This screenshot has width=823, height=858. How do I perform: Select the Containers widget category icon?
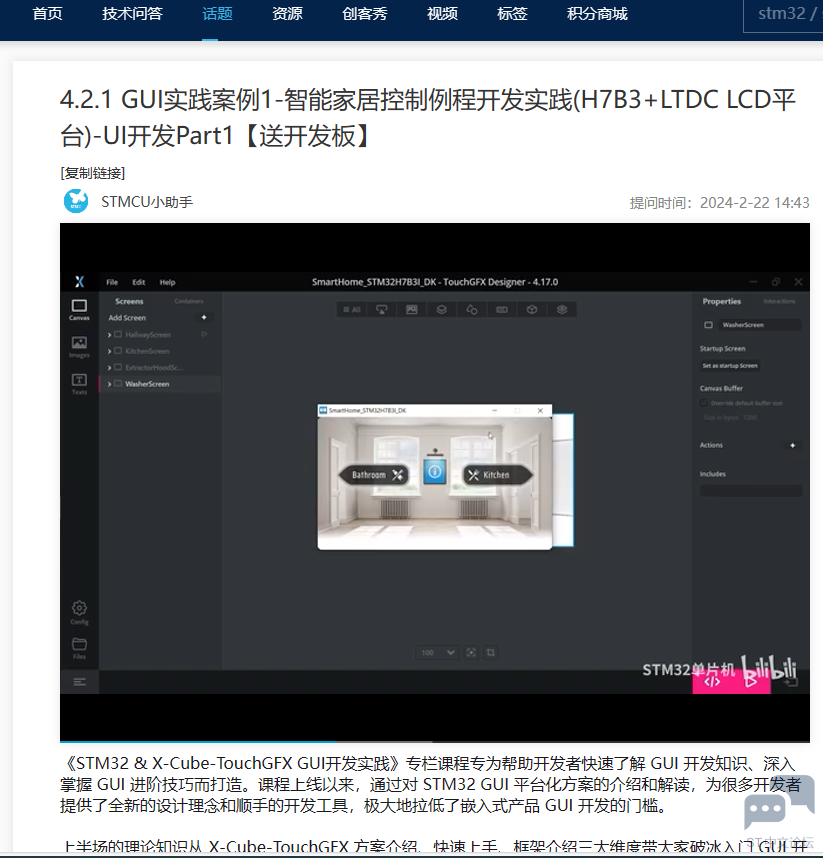pos(442,310)
